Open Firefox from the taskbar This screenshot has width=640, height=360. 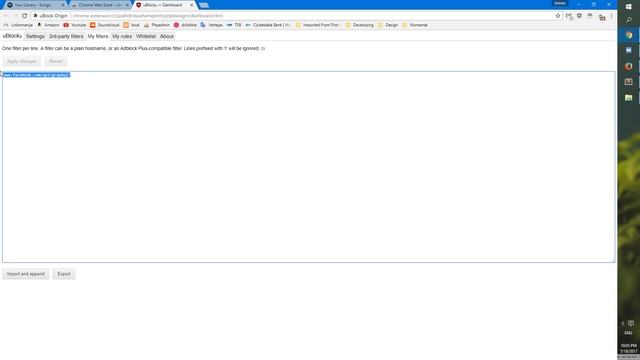629,66
